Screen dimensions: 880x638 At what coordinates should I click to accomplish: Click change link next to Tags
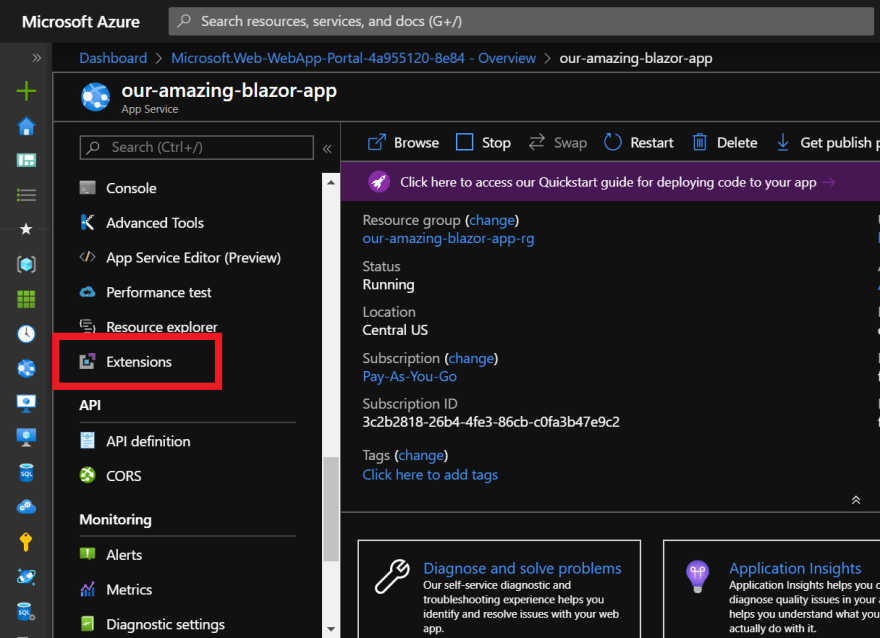[421, 455]
